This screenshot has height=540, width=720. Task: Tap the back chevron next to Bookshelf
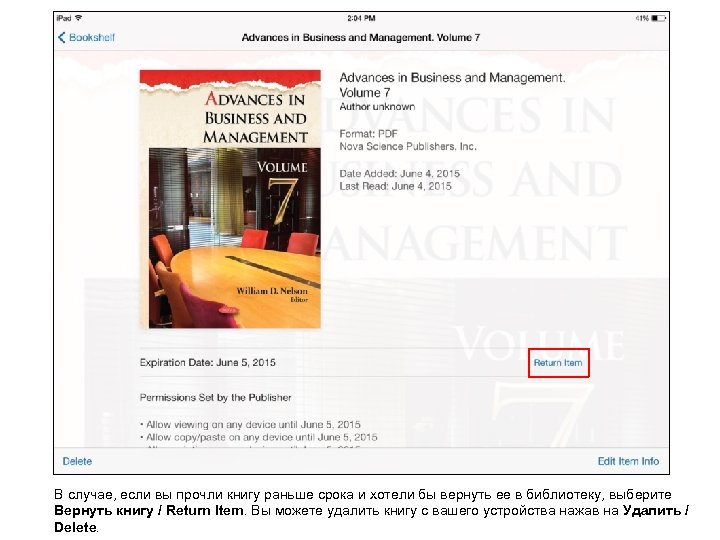coord(62,38)
